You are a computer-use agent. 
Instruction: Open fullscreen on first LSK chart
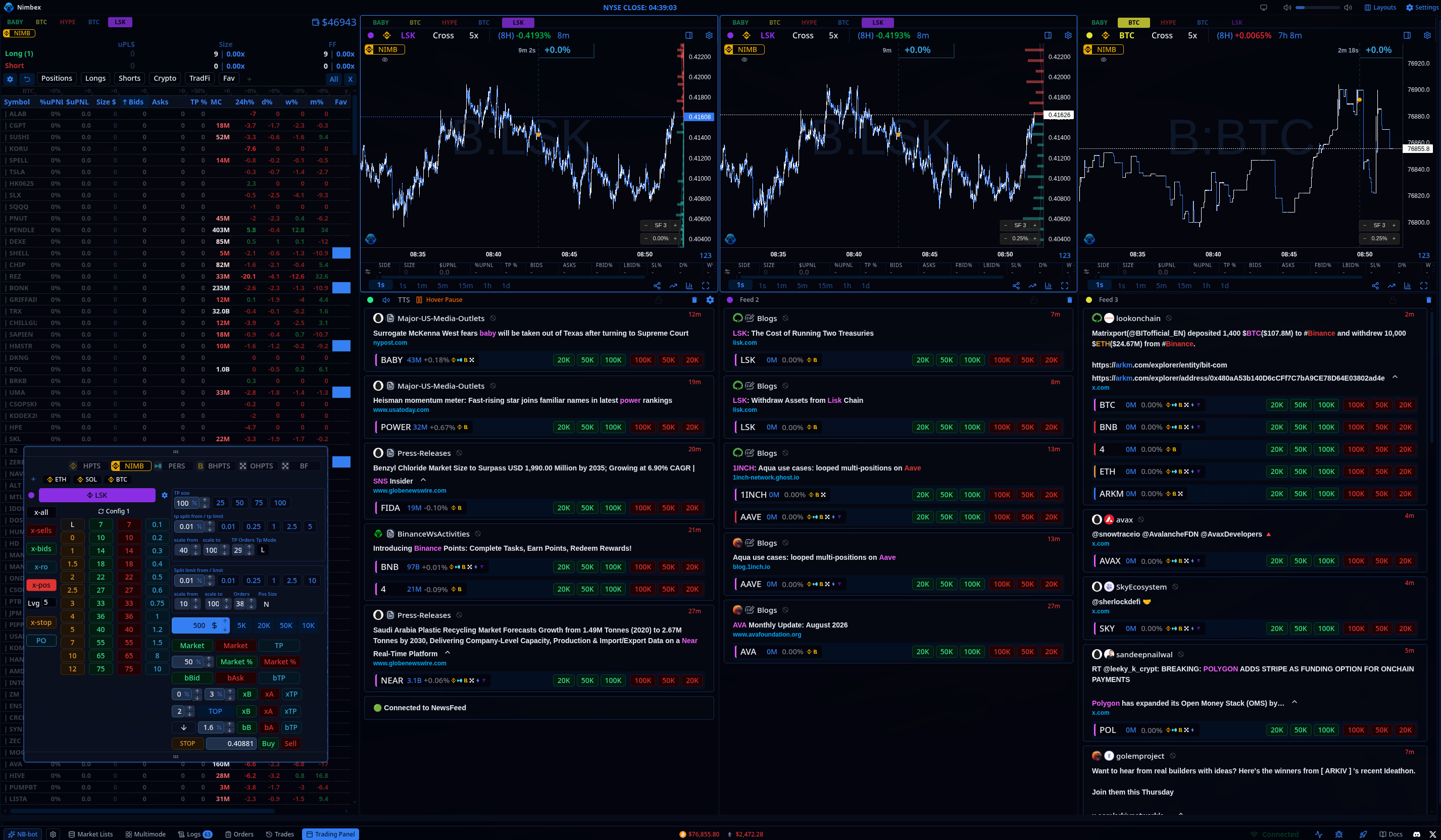tap(706, 286)
